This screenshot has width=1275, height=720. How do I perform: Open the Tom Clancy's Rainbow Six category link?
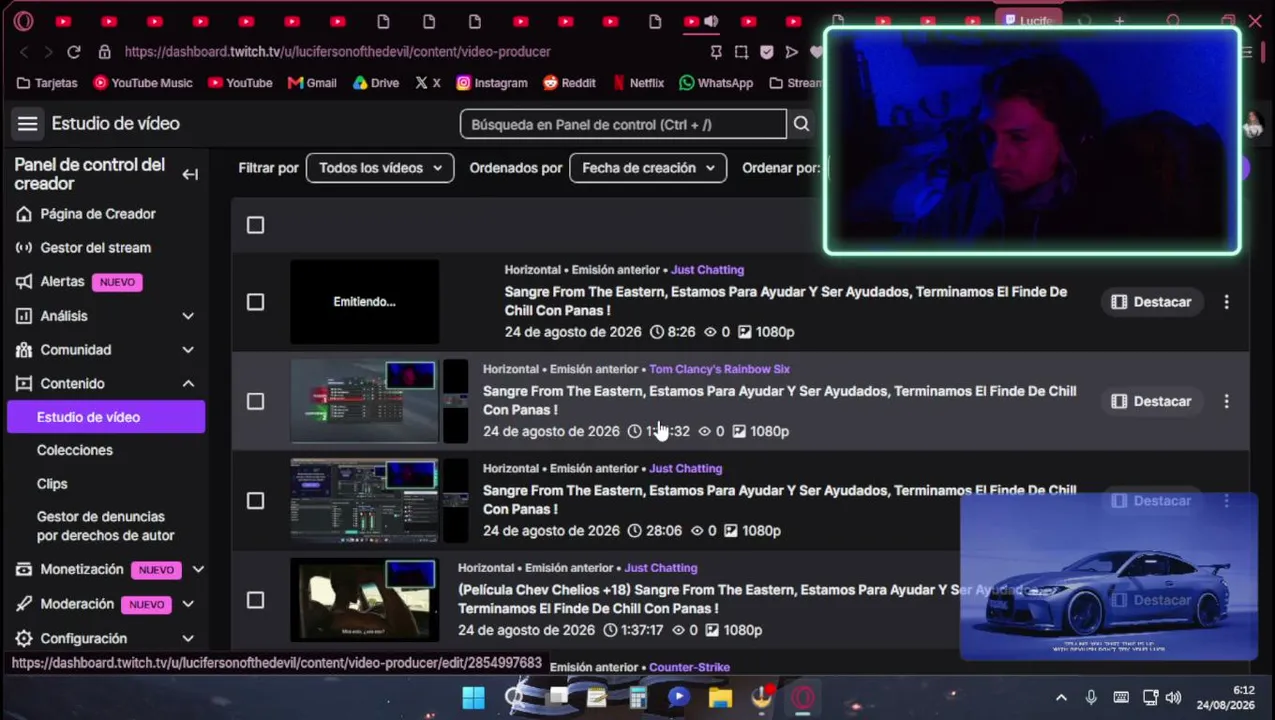pyautogui.click(x=719, y=369)
